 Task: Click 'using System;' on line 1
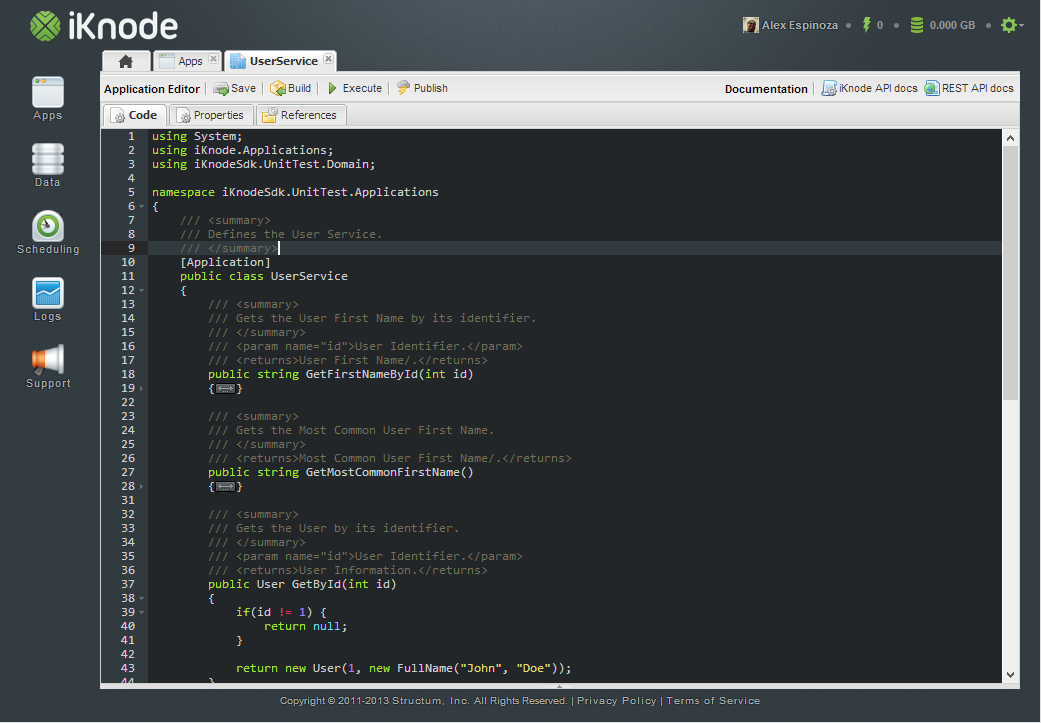point(197,136)
